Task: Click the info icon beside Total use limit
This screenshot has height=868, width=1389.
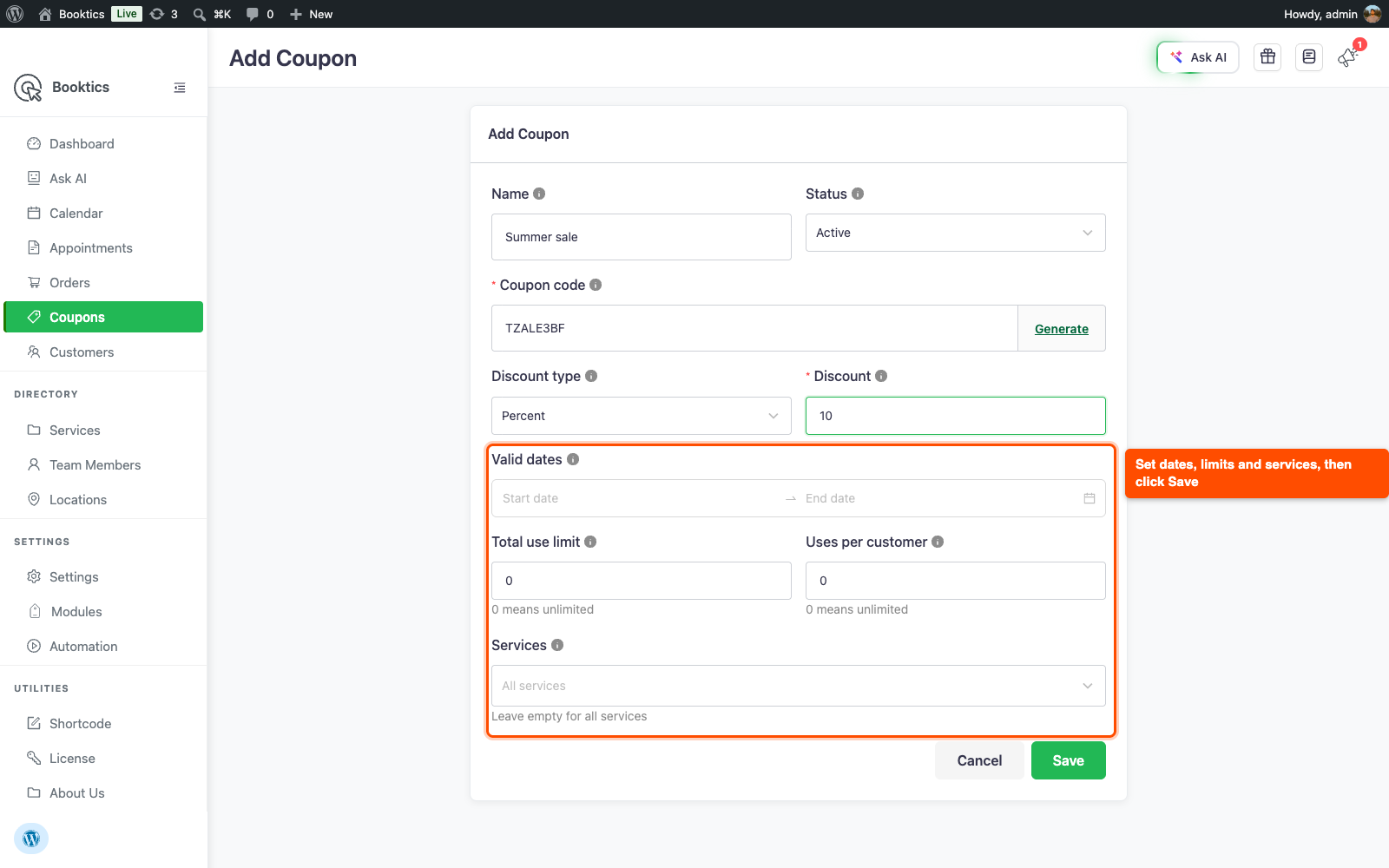Action: (x=590, y=542)
